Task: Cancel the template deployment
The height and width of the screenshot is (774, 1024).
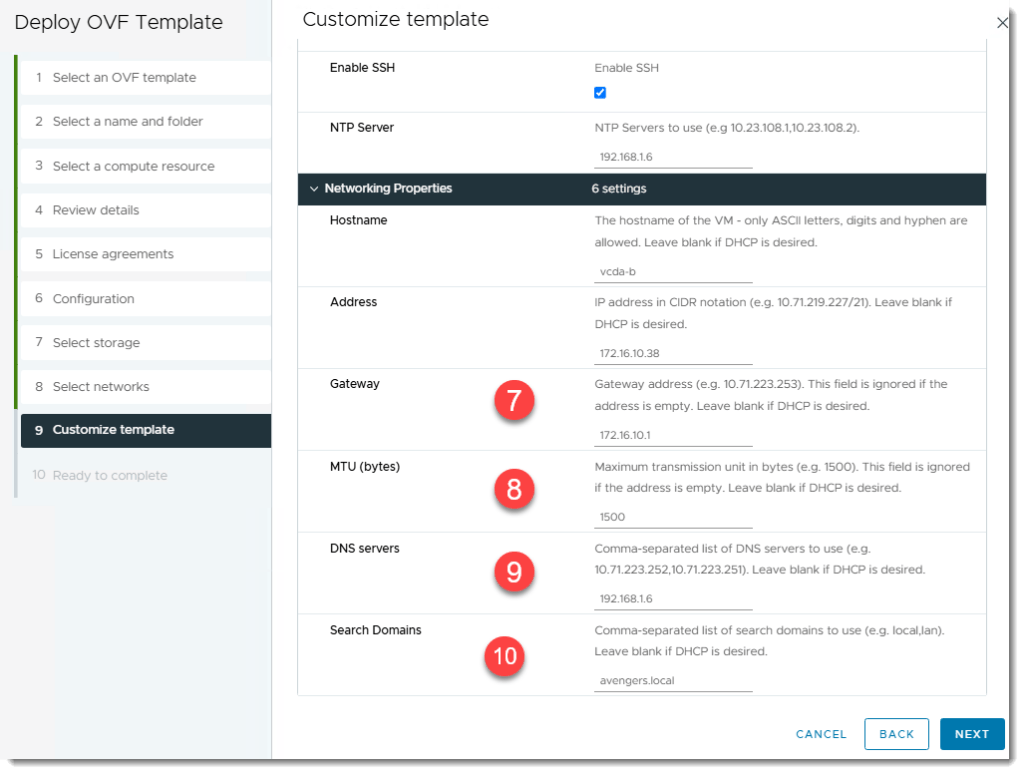Action: (821, 734)
